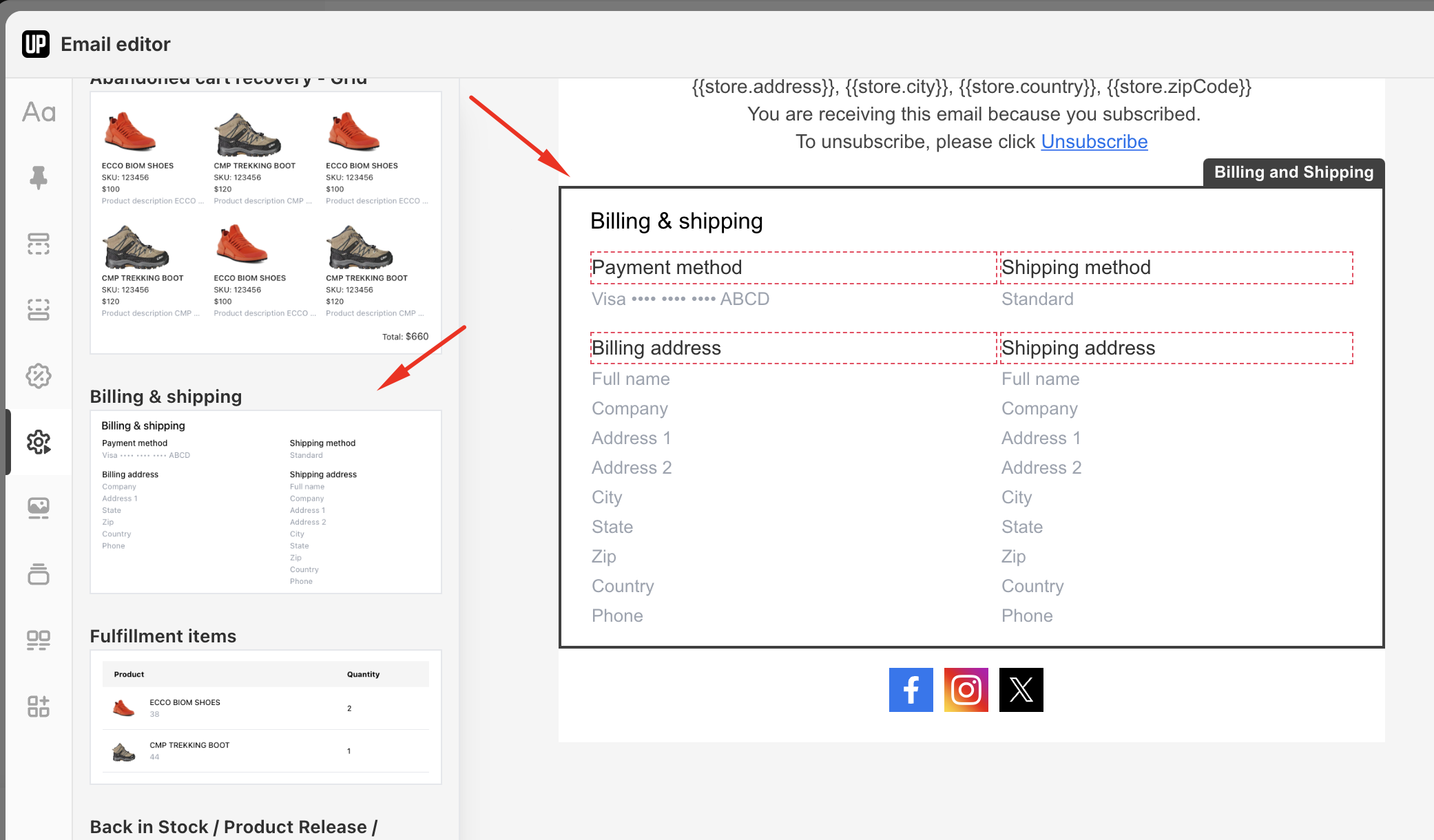
Task: Select the gear with cursor sidebar icon
Action: click(39, 442)
